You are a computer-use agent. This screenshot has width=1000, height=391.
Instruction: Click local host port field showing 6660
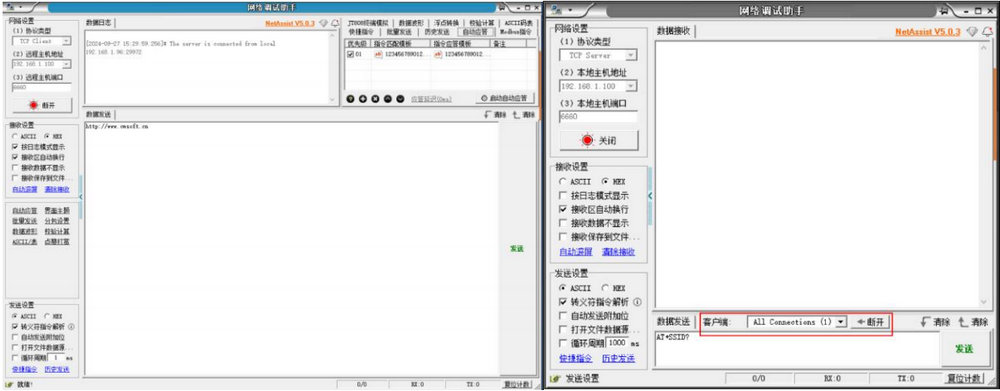click(598, 117)
